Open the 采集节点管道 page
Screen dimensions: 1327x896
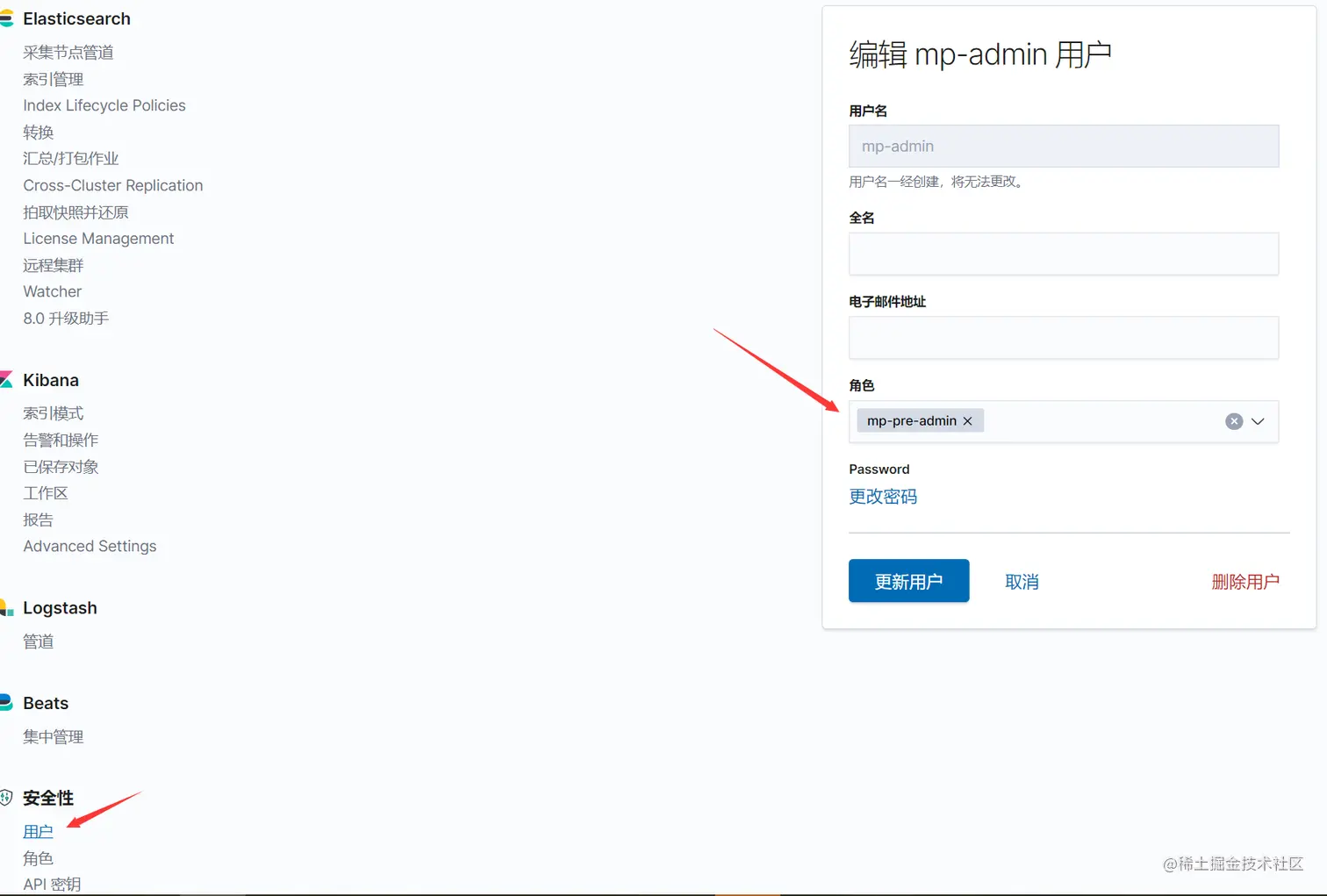(68, 53)
